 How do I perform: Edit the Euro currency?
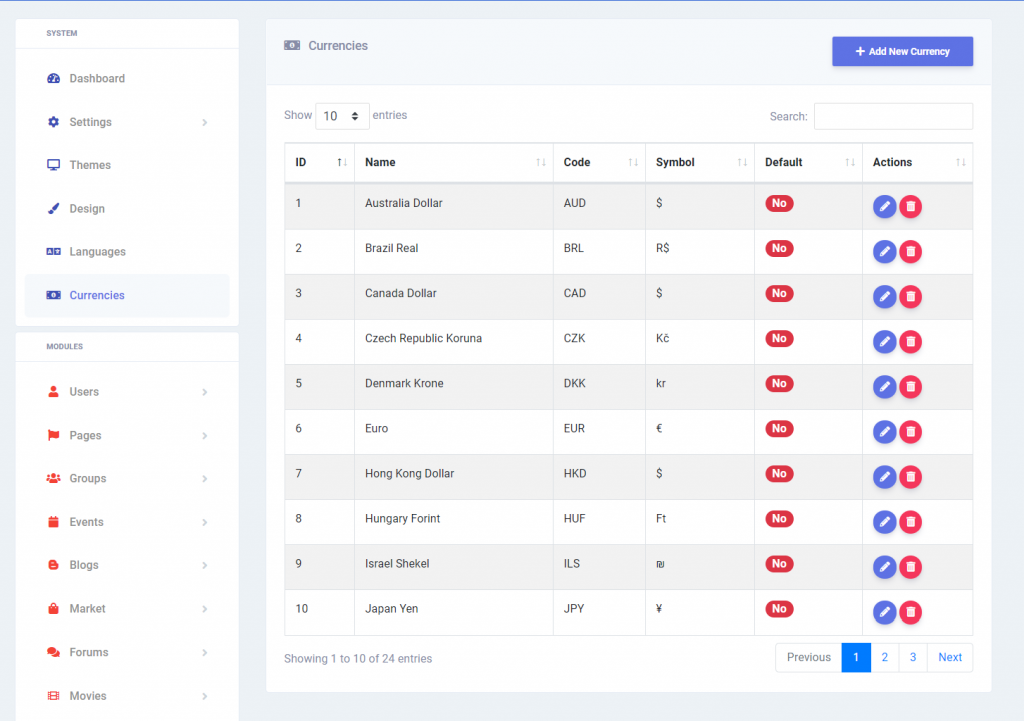pyautogui.click(x=884, y=432)
